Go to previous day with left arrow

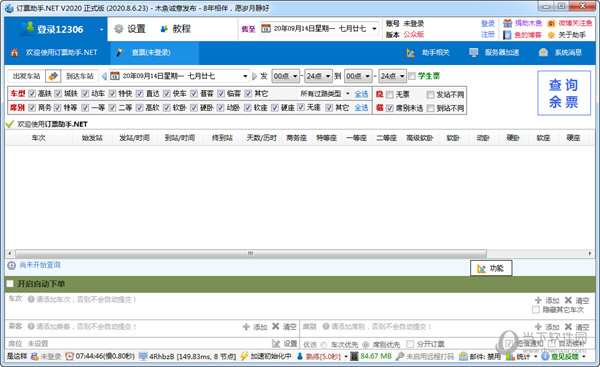point(104,76)
